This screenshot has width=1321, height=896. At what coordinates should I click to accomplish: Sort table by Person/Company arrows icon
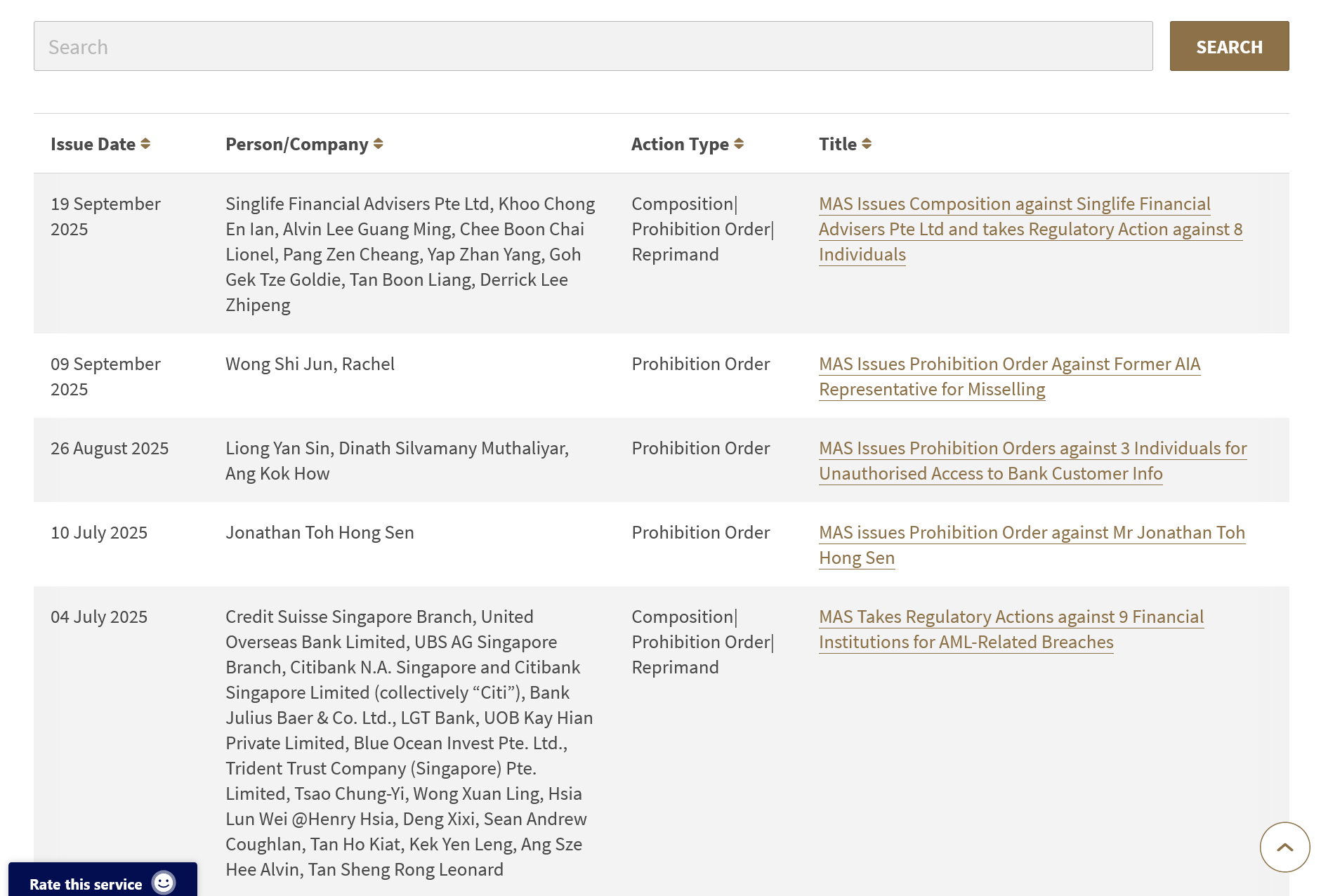pos(379,144)
